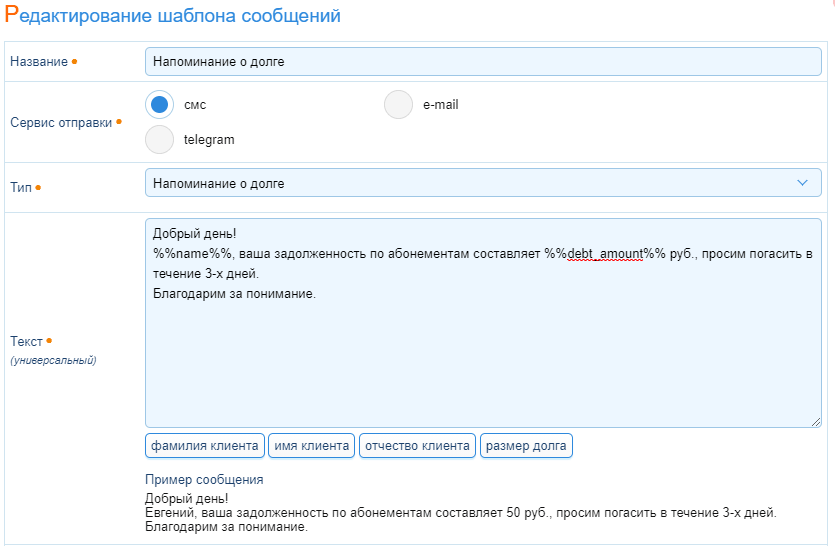
Task: Insert the фамилия клиента variable
Action: pyautogui.click(x=204, y=445)
